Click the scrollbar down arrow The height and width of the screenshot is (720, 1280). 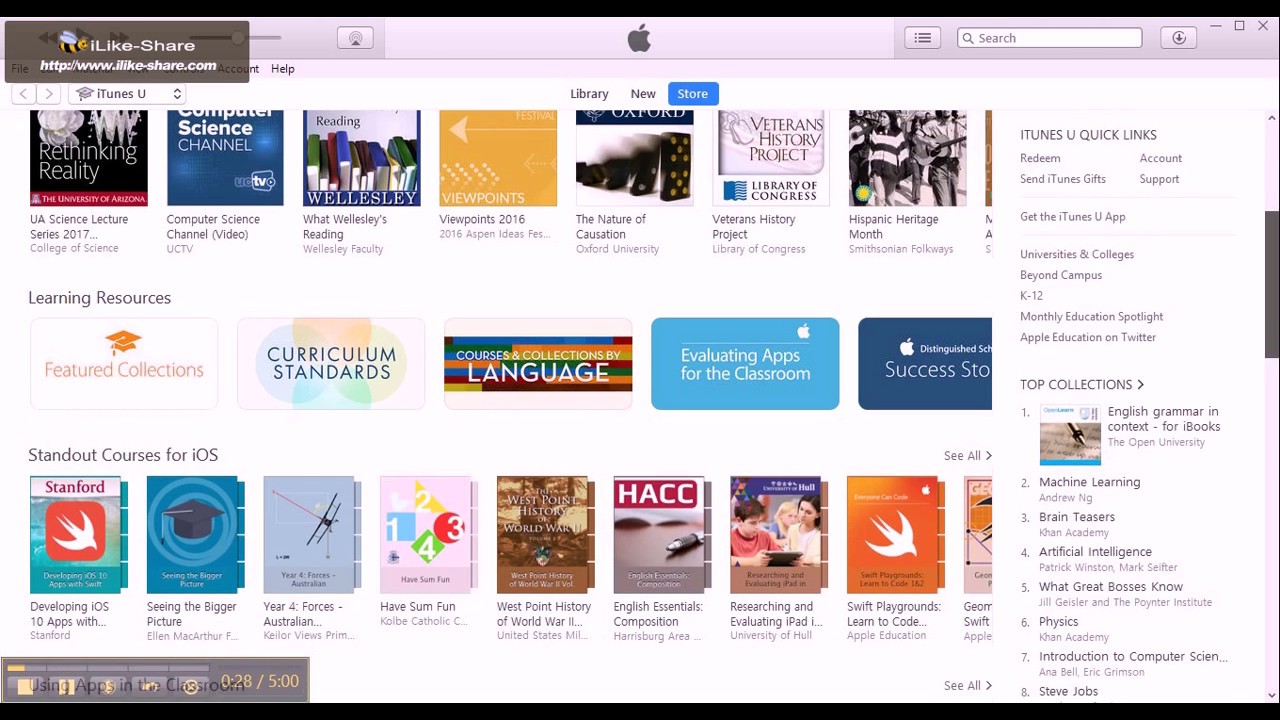pos(1272,695)
